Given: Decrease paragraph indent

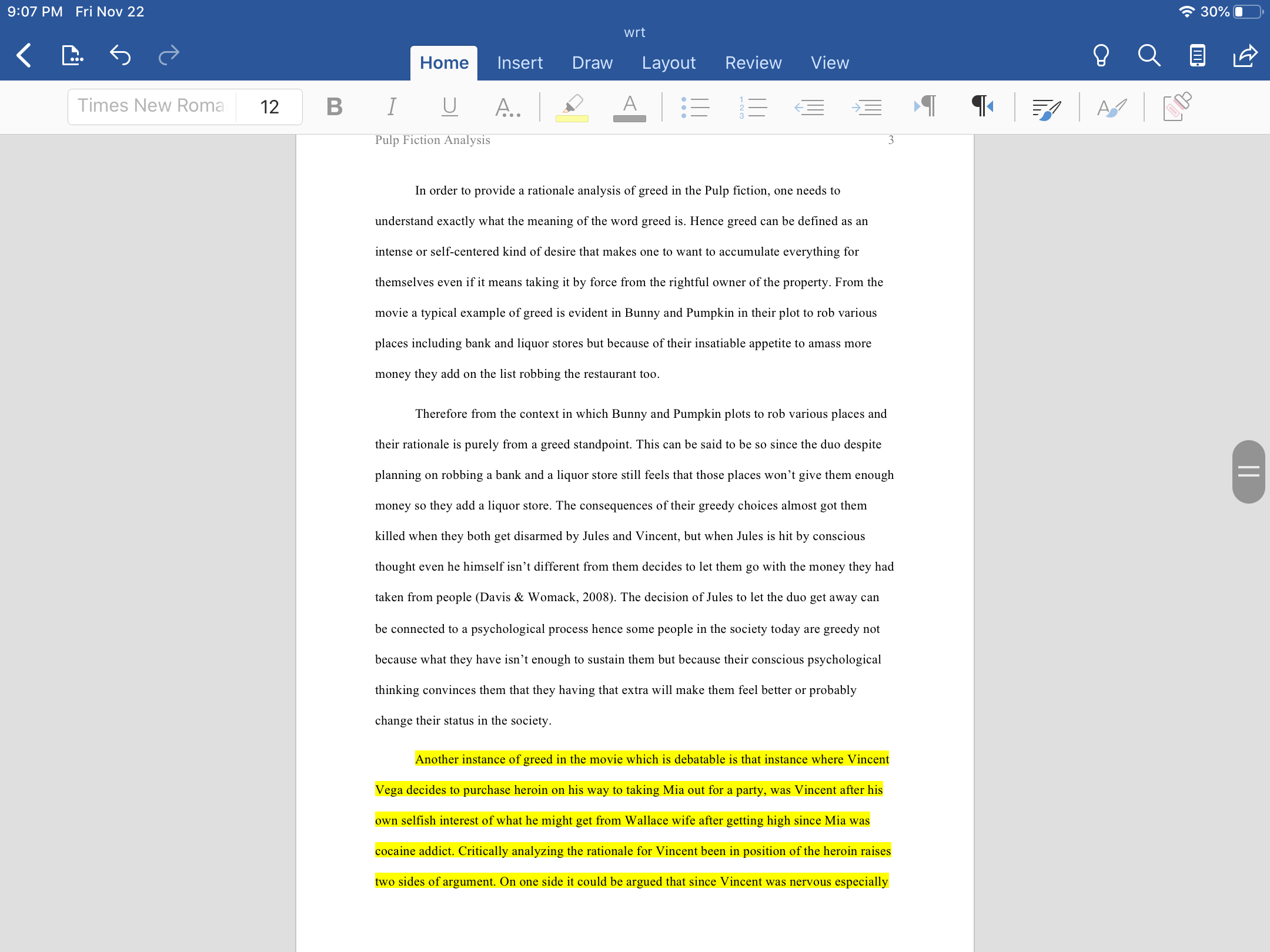Looking at the screenshot, I should (x=809, y=107).
